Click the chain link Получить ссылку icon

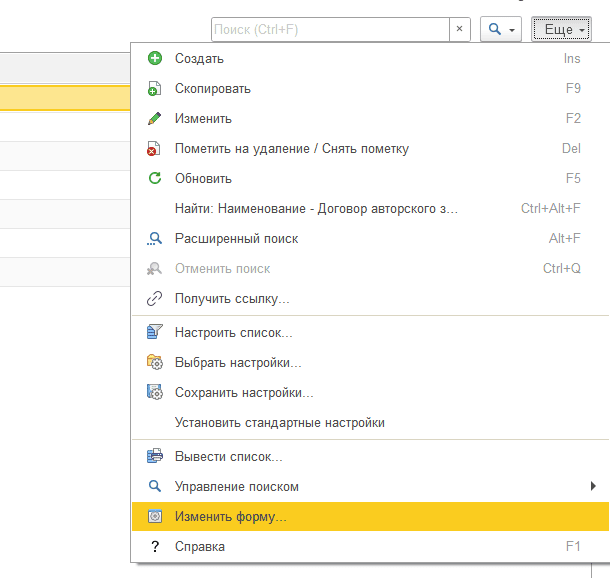click(154, 299)
